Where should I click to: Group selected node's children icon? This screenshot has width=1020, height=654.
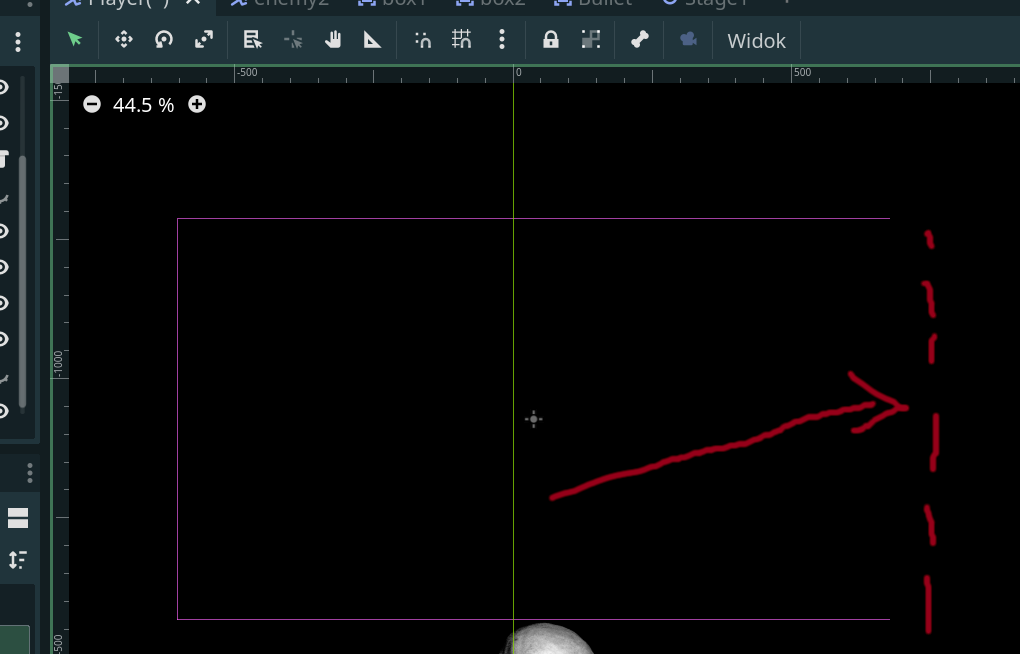tap(591, 40)
